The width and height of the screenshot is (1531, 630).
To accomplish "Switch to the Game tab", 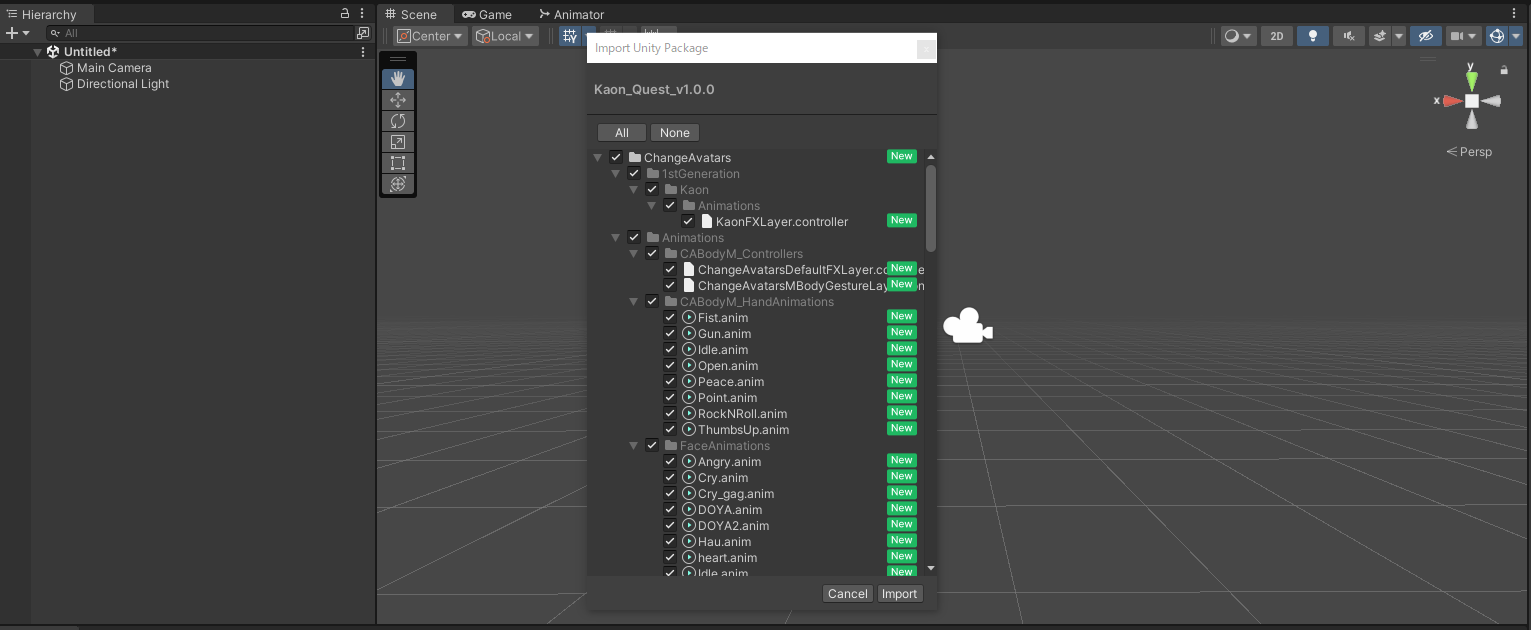I will (487, 14).
